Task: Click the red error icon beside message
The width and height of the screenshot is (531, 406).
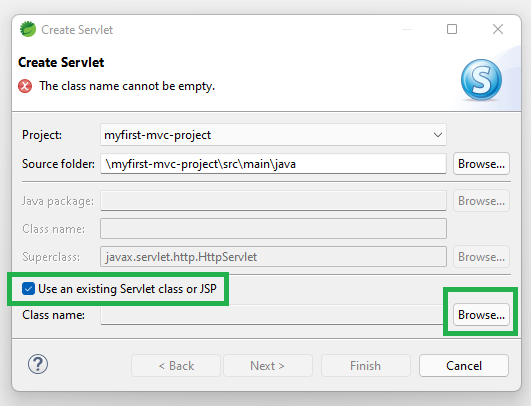Action: click(25, 86)
